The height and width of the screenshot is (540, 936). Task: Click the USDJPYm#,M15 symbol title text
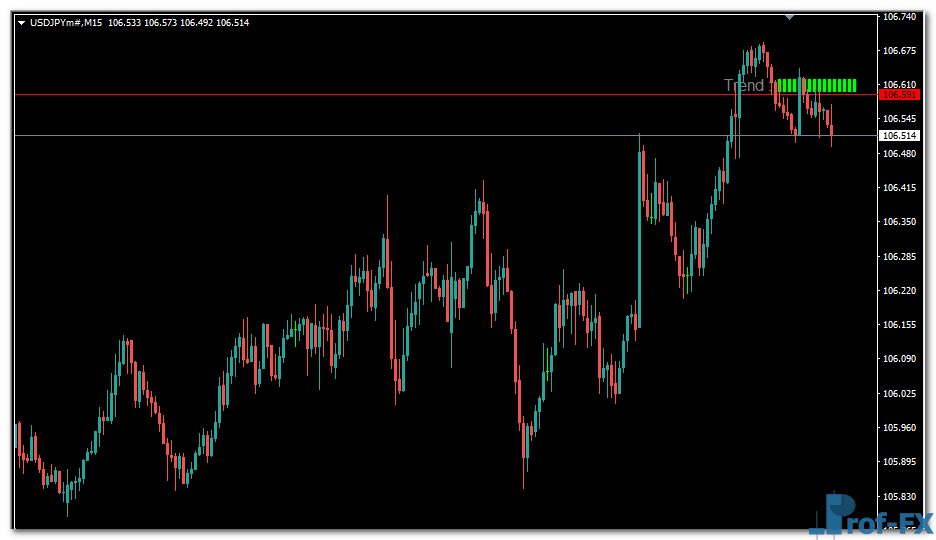66,23
